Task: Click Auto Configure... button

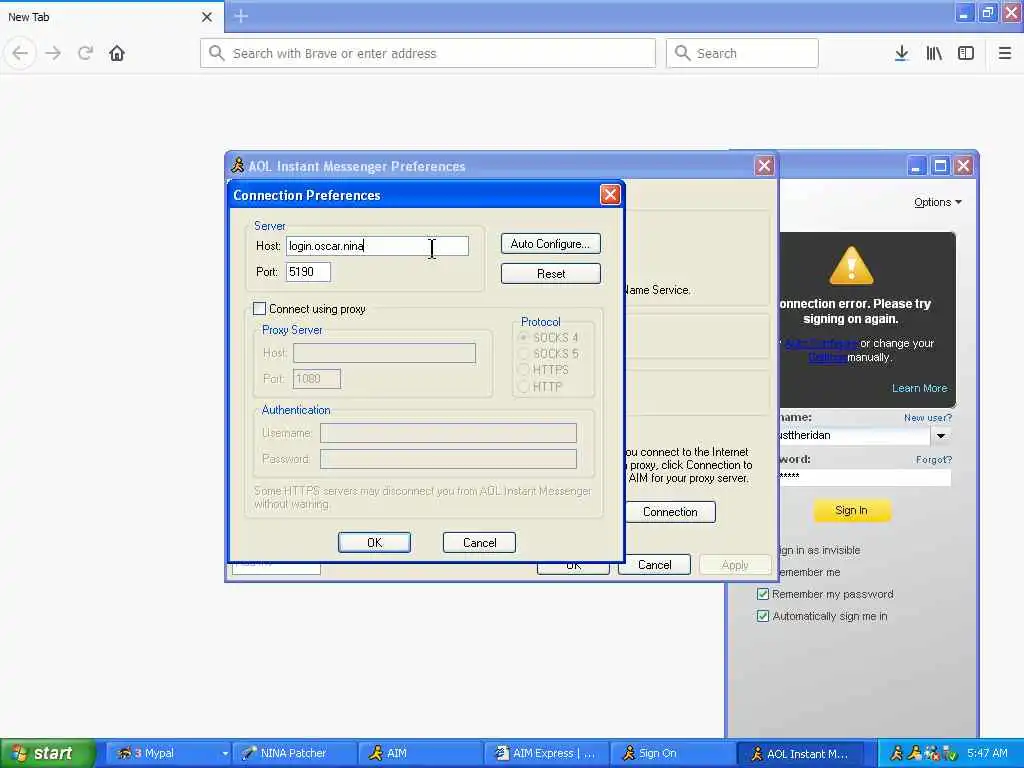Action: (551, 244)
